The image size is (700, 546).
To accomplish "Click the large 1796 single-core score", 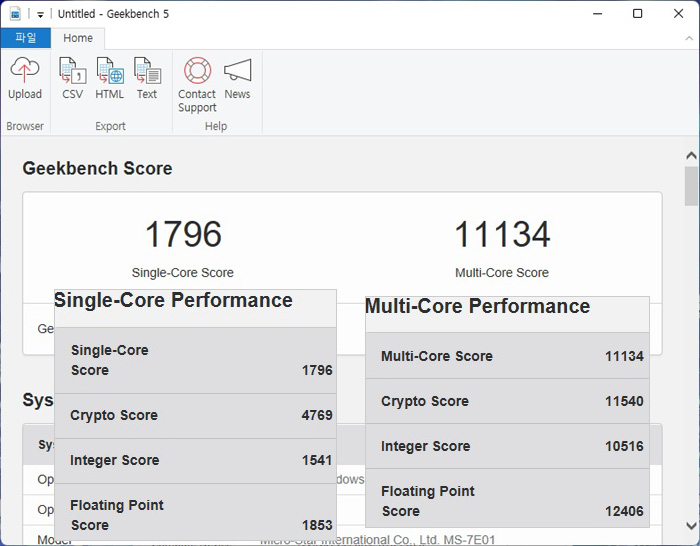I will point(183,234).
